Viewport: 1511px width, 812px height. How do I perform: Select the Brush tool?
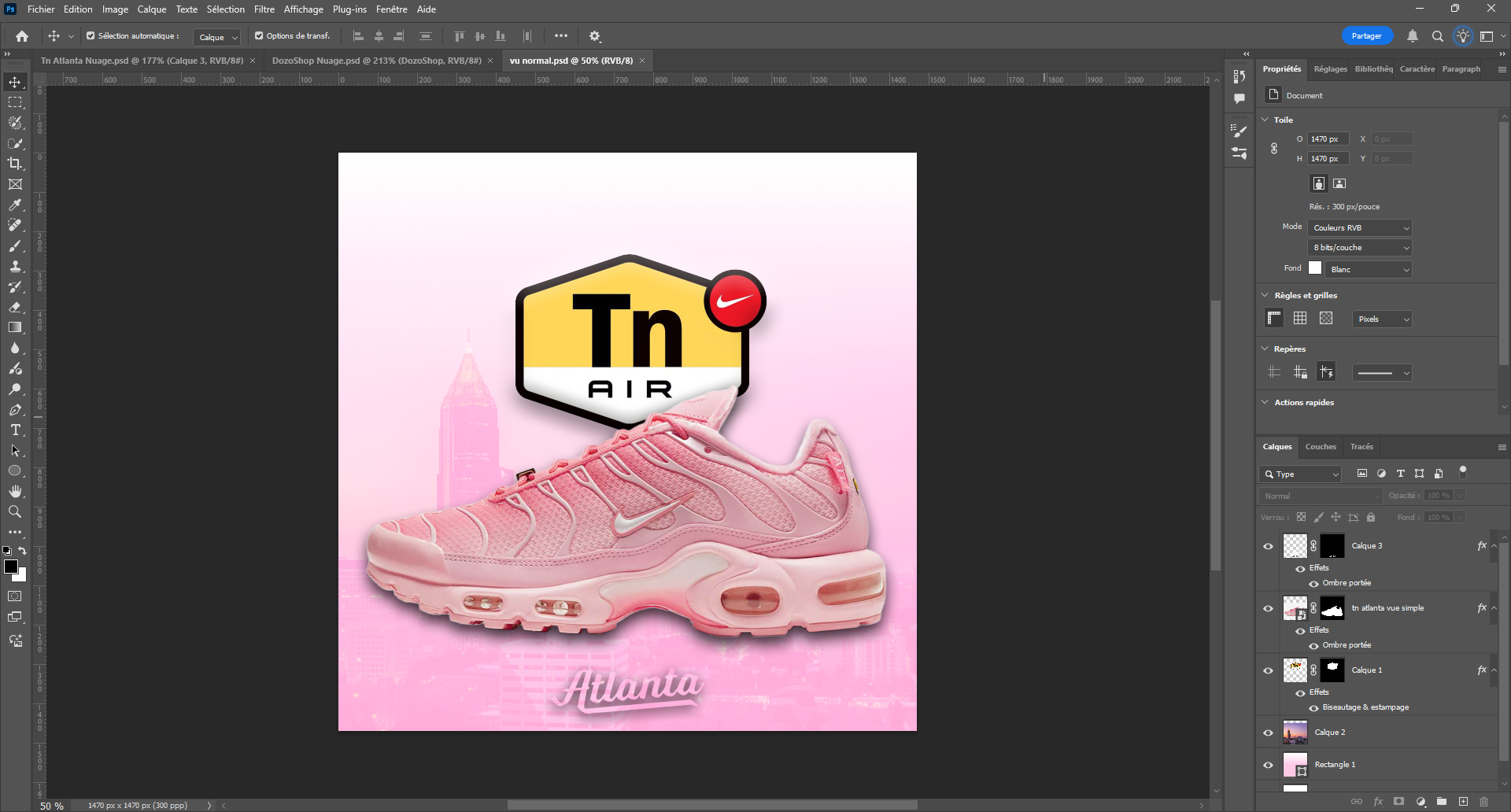pyautogui.click(x=15, y=245)
